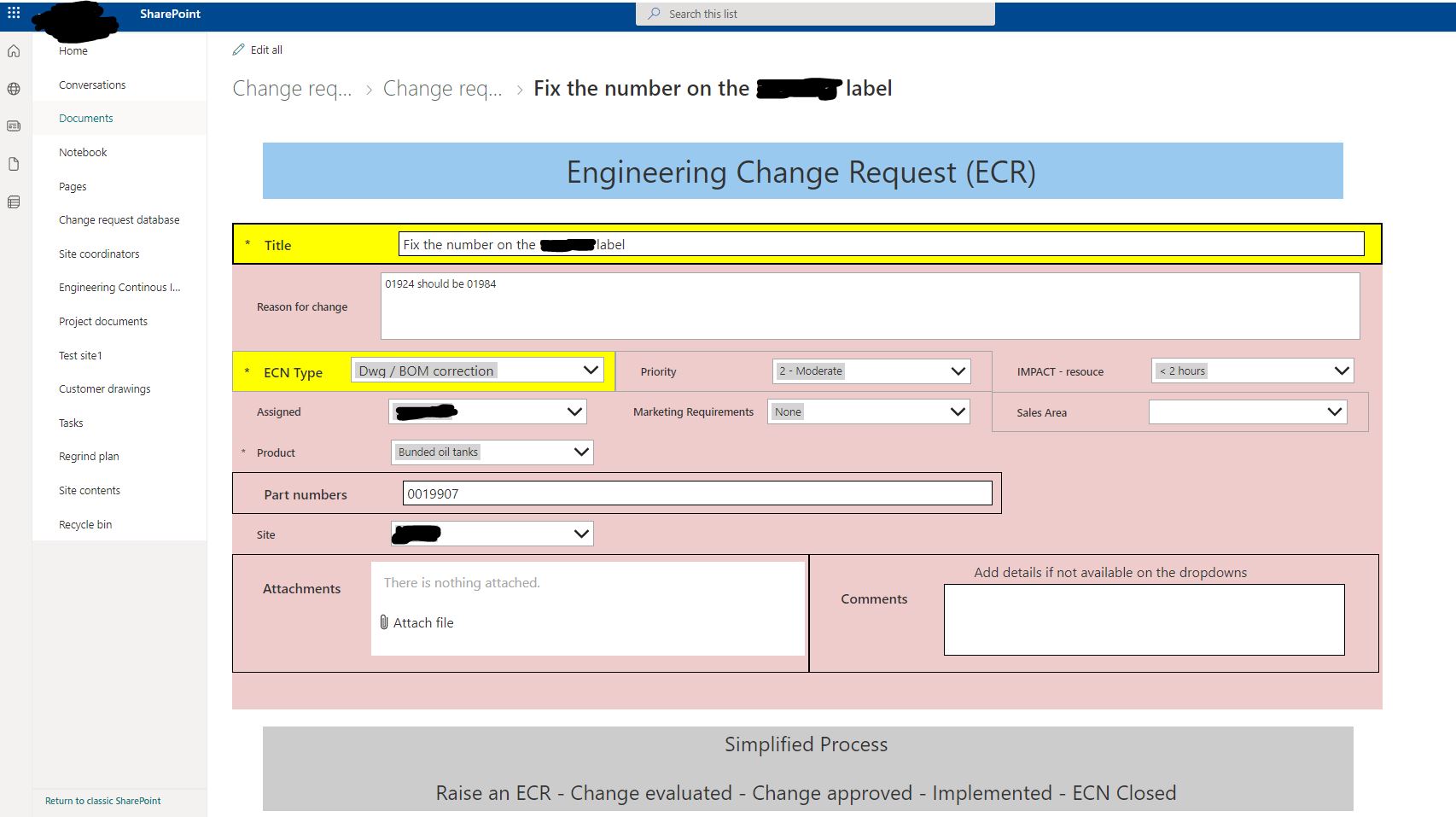Click 'Add details if not available' hint text
Image resolution: width=1456 pixels, height=817 pixels.
tap(1110, 572)
